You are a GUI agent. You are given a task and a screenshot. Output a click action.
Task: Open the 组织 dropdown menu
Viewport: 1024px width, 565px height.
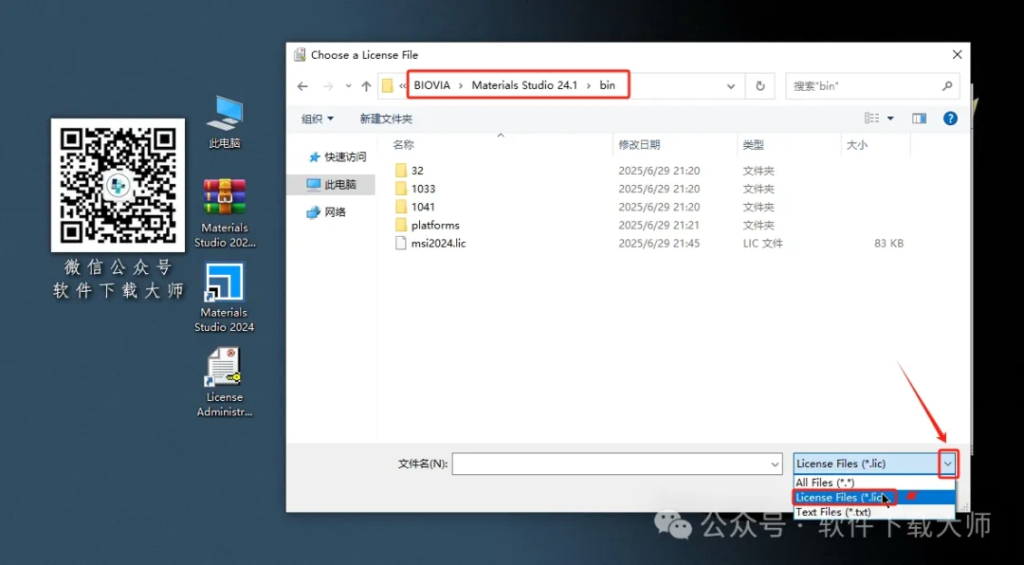318,119
